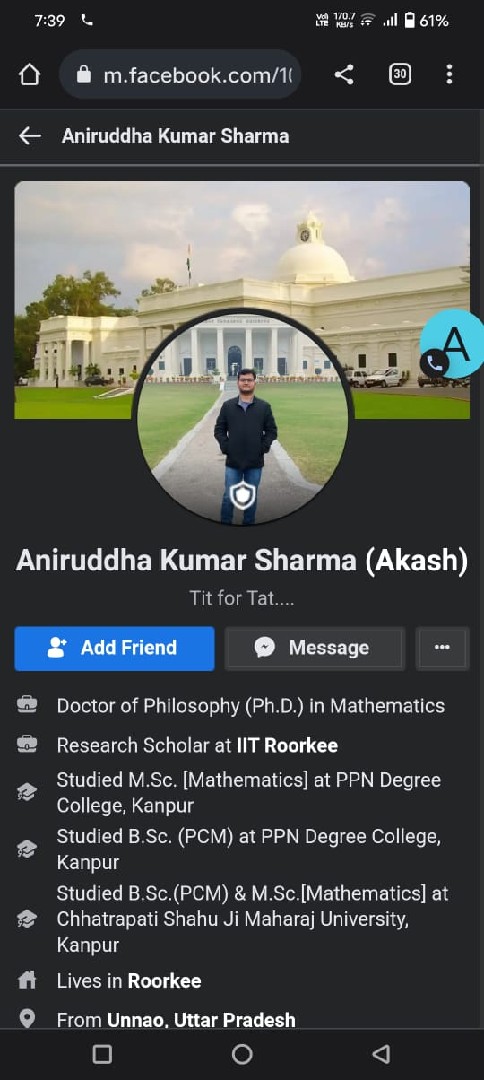Tap the profile picture guard shield badge
The height and width of the screenshot is (1080, 484).
[242, 495]
